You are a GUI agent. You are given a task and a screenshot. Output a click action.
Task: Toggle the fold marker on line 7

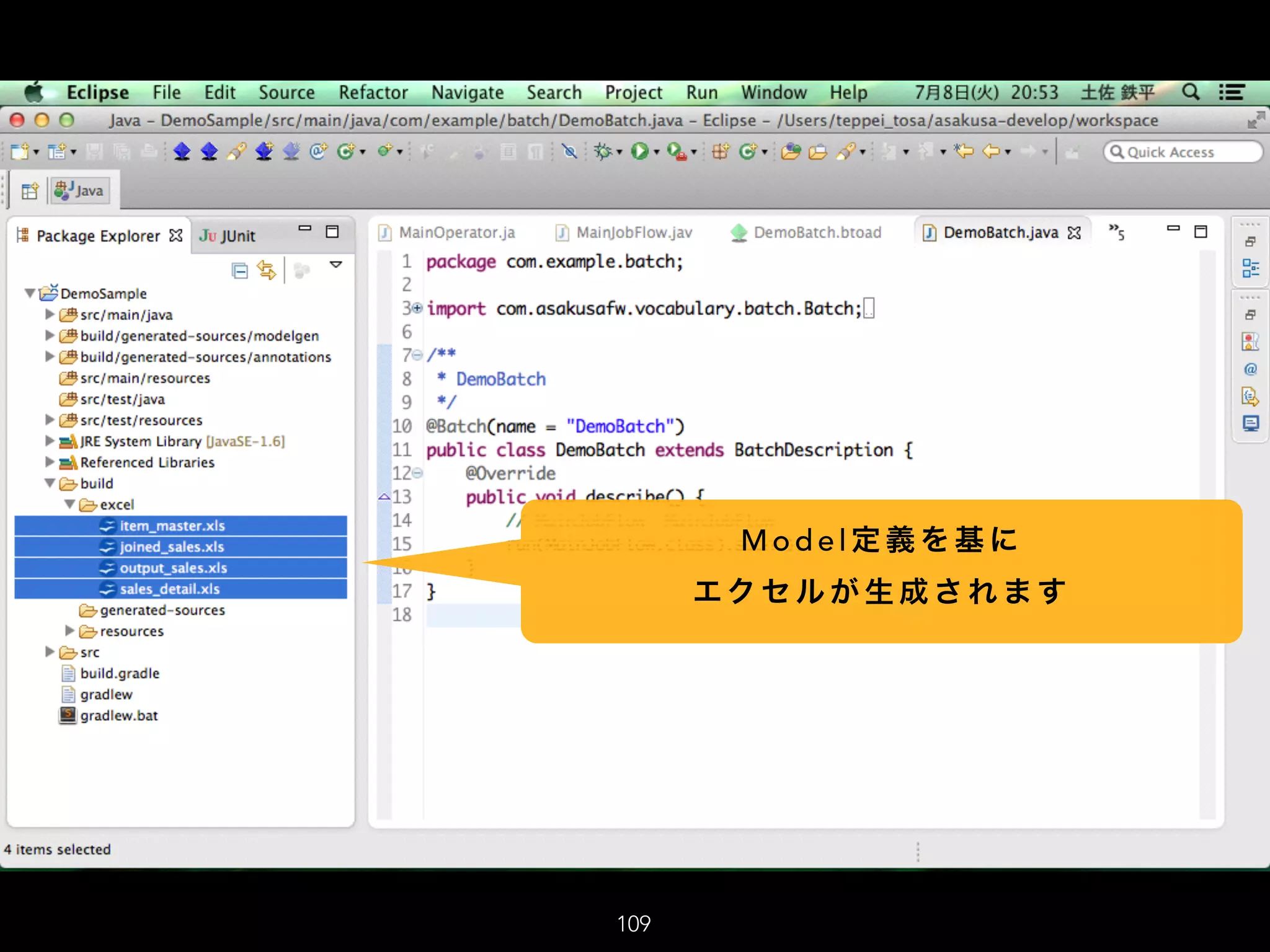pyautogui.click(x=417, y=355)
